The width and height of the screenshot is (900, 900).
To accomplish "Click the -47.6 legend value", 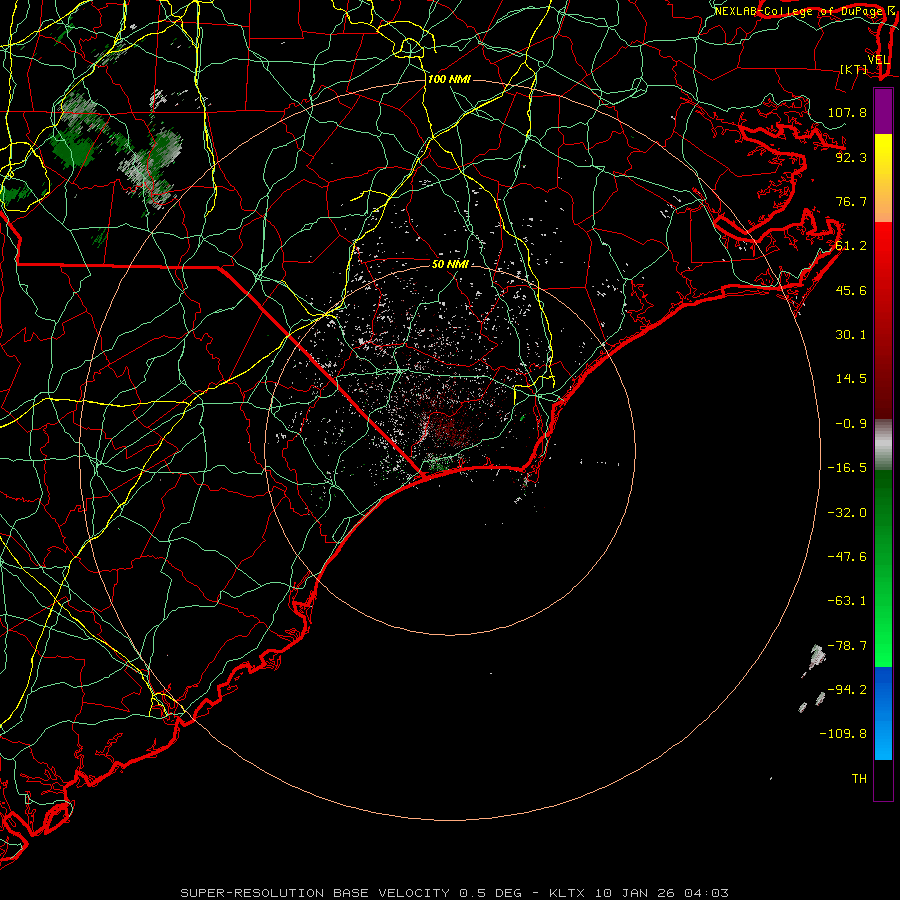I will click(x=847, y=557).
